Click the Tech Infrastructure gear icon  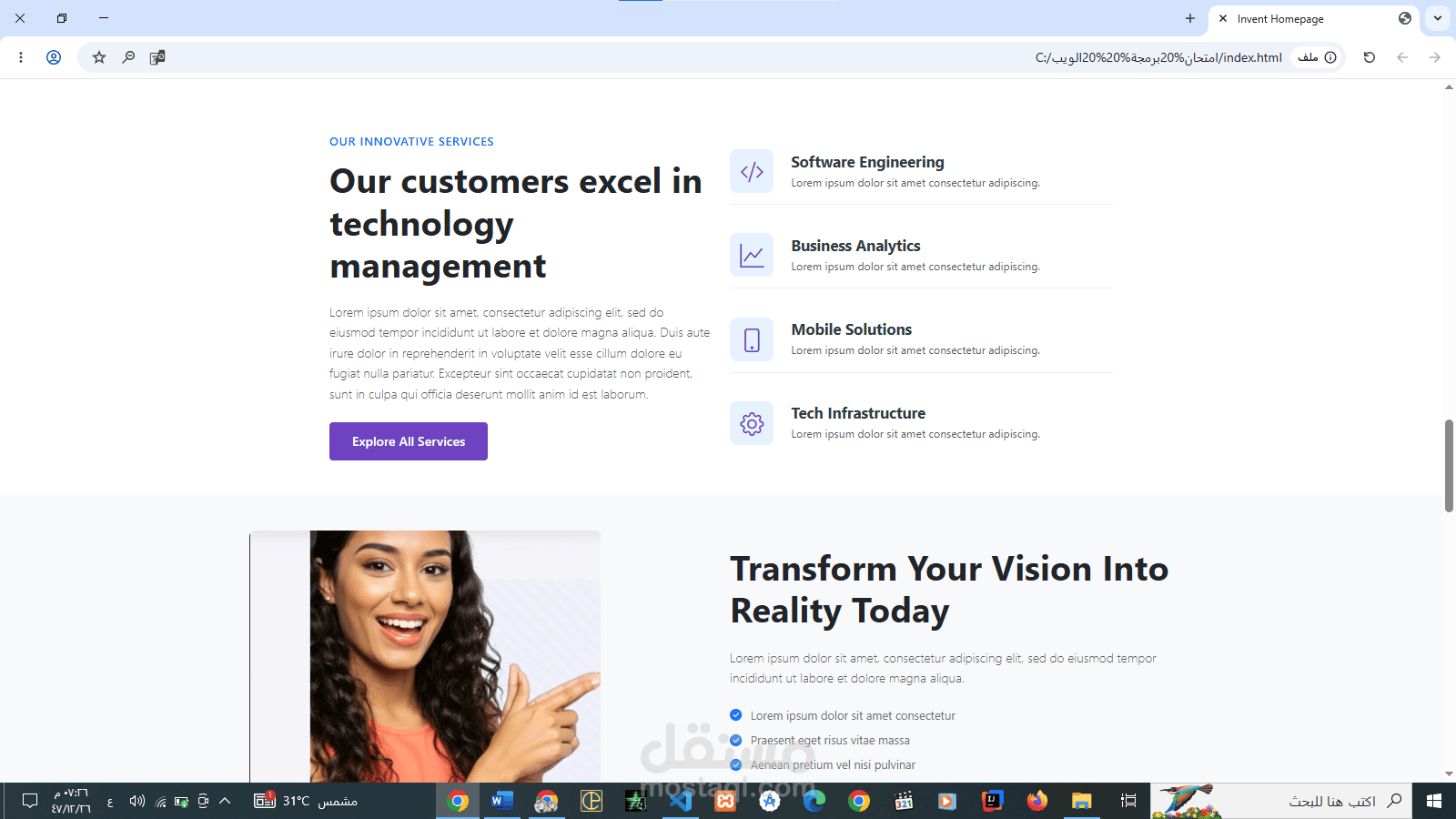tap(752, 423)
